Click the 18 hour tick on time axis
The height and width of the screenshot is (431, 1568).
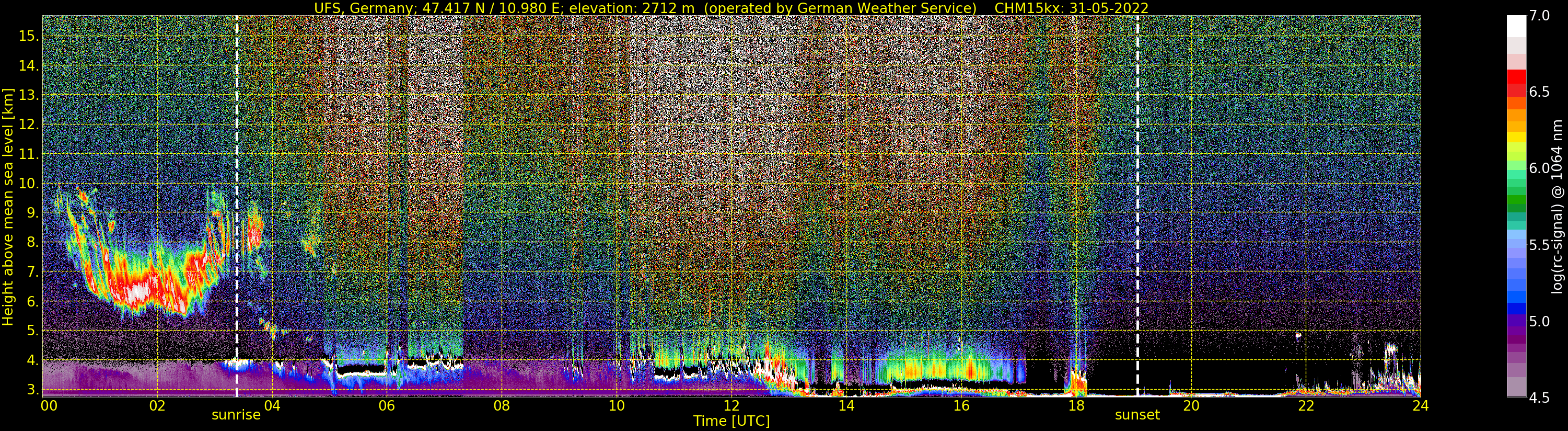1076,405
